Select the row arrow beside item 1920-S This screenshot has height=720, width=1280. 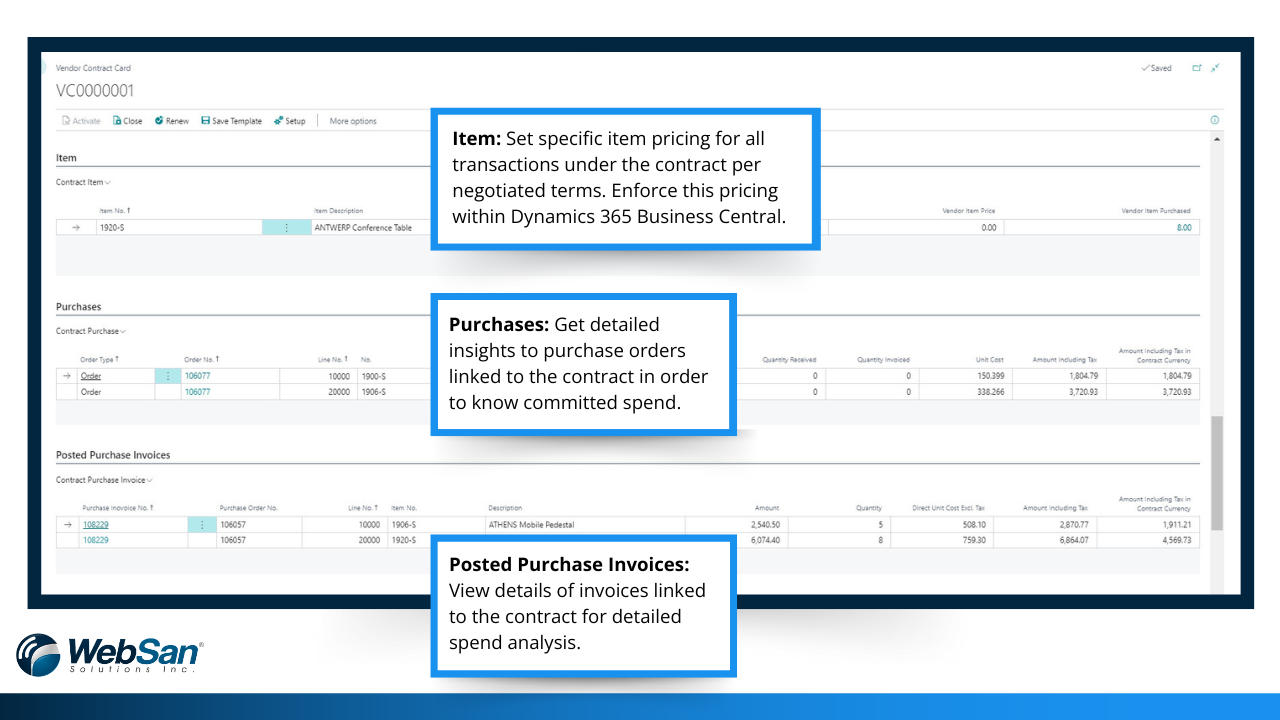click(76, 228)
